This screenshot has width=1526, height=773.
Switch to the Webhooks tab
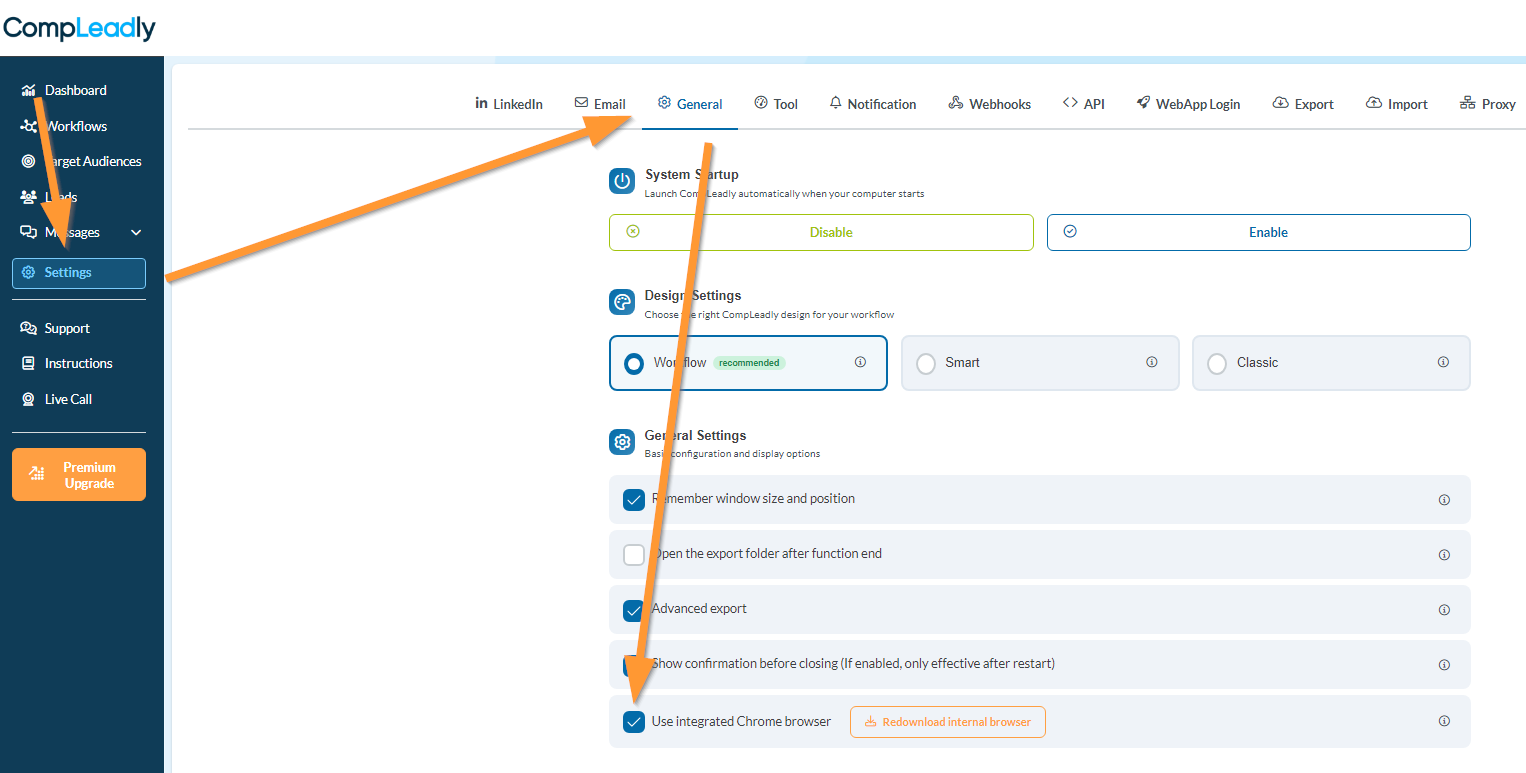(x=989, y=104)
